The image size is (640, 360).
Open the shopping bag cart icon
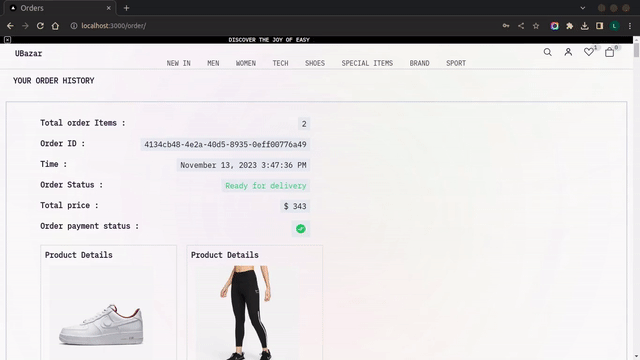(x=609, y=52)
